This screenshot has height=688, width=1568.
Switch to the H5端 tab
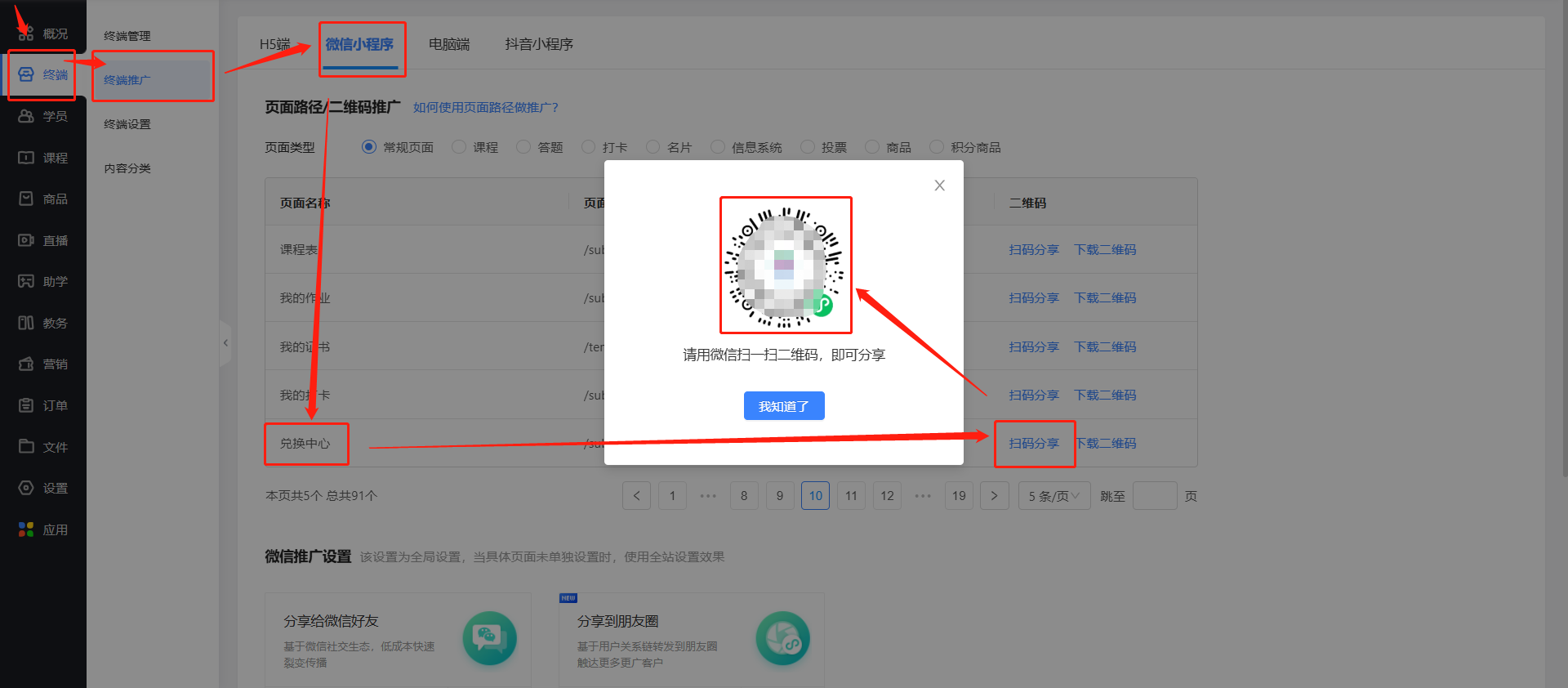point(275,44)
